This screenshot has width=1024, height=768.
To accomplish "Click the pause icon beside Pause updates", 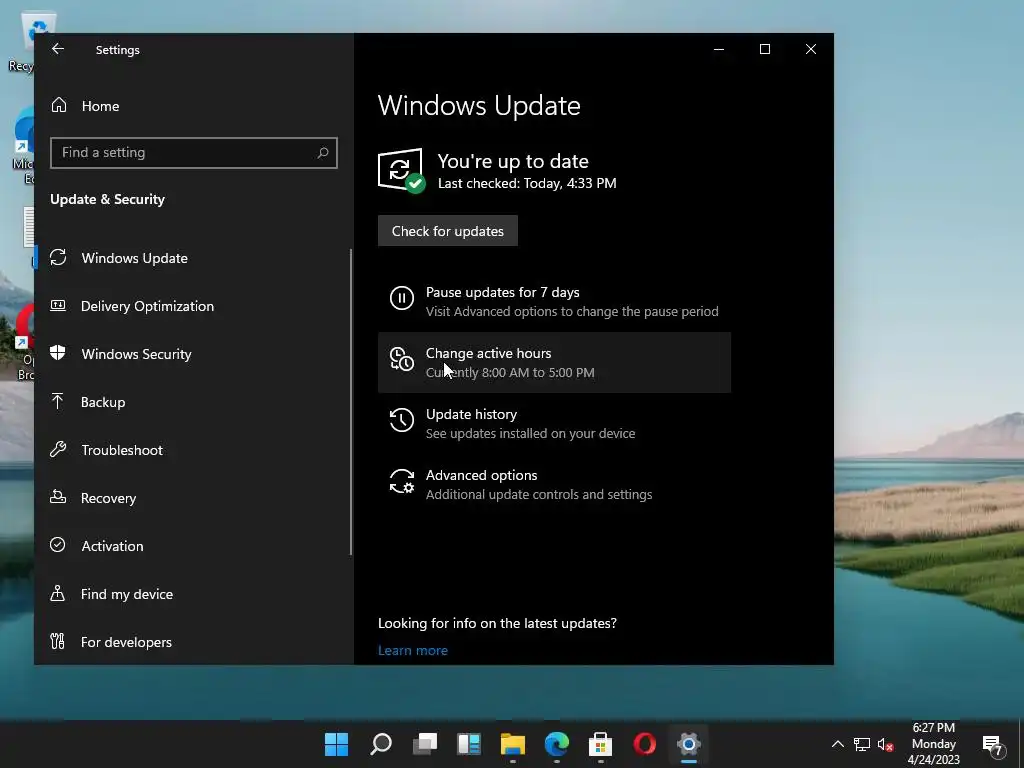I will pyautogui.click(x=402, y=298).
